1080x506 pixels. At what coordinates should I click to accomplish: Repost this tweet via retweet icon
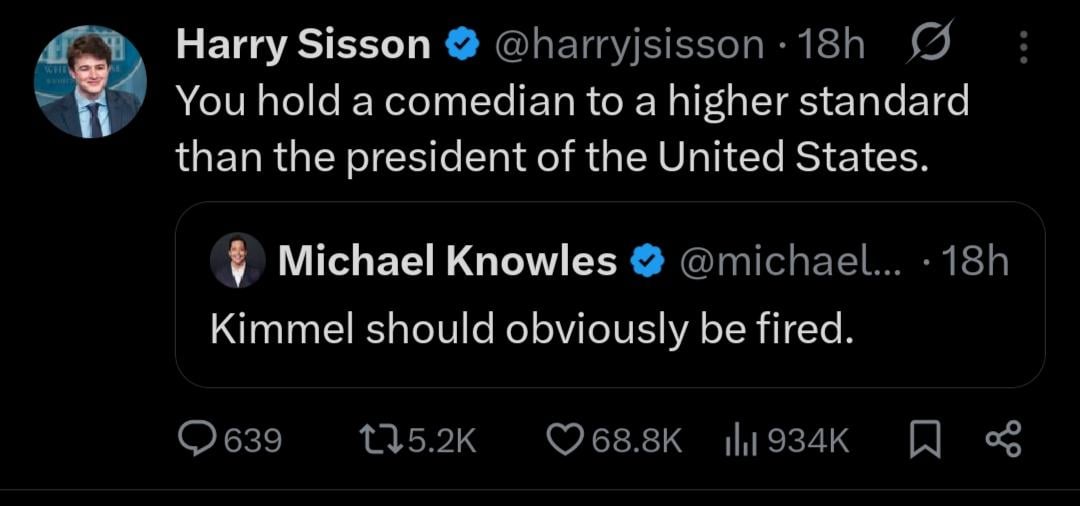(x=376, y=439)
